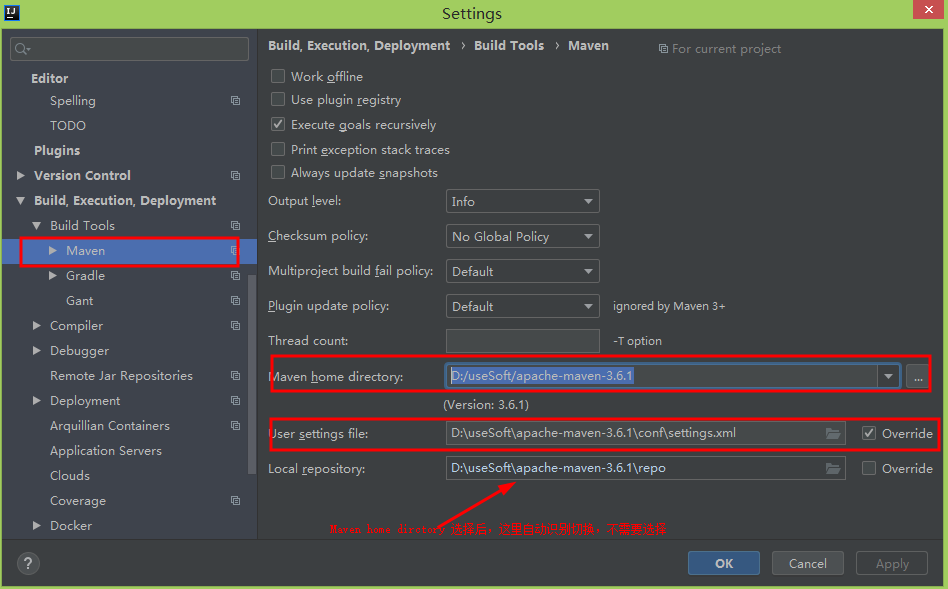Click the Cancel button
Viewport: 948px width, 589px height.
[807, 563]
